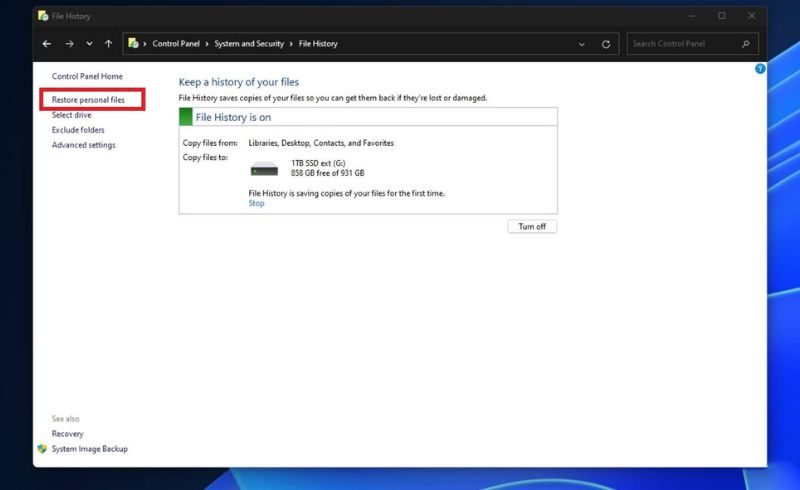The width and height of the screenshot is (800, 490).
Task: Expand breadcrumb arrow after System and Security
Action: 291,44
